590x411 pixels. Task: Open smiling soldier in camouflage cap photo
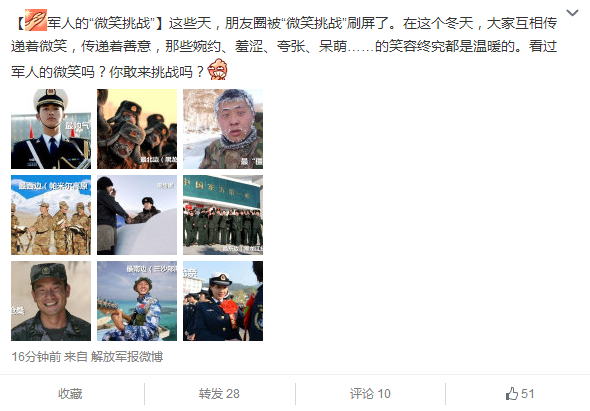51,301
